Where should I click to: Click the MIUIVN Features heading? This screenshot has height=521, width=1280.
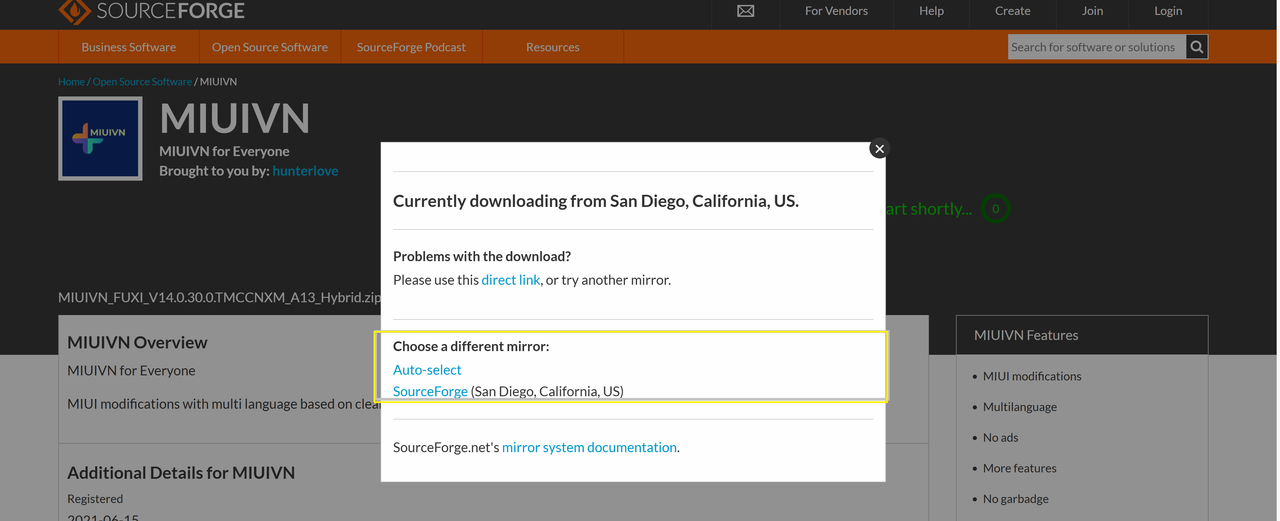tap(1026, 335)
